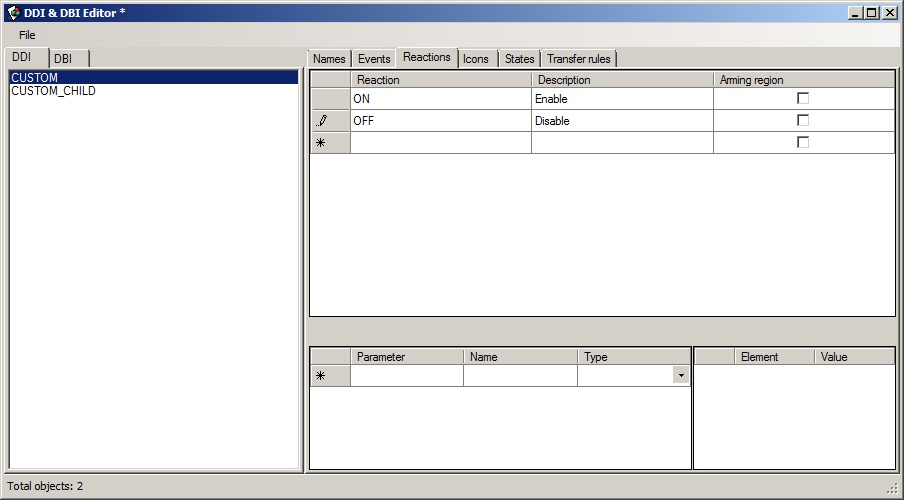This screenshot has height=500, width=904.
Task: Click the empty Reaction cell in new row
Action: 440,142
